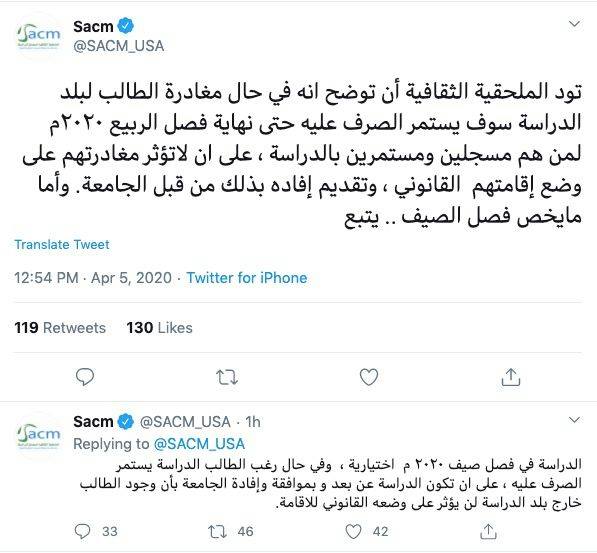Open Sacm profile picture on main tweet

pyautogui.click(x=39, y=36)
